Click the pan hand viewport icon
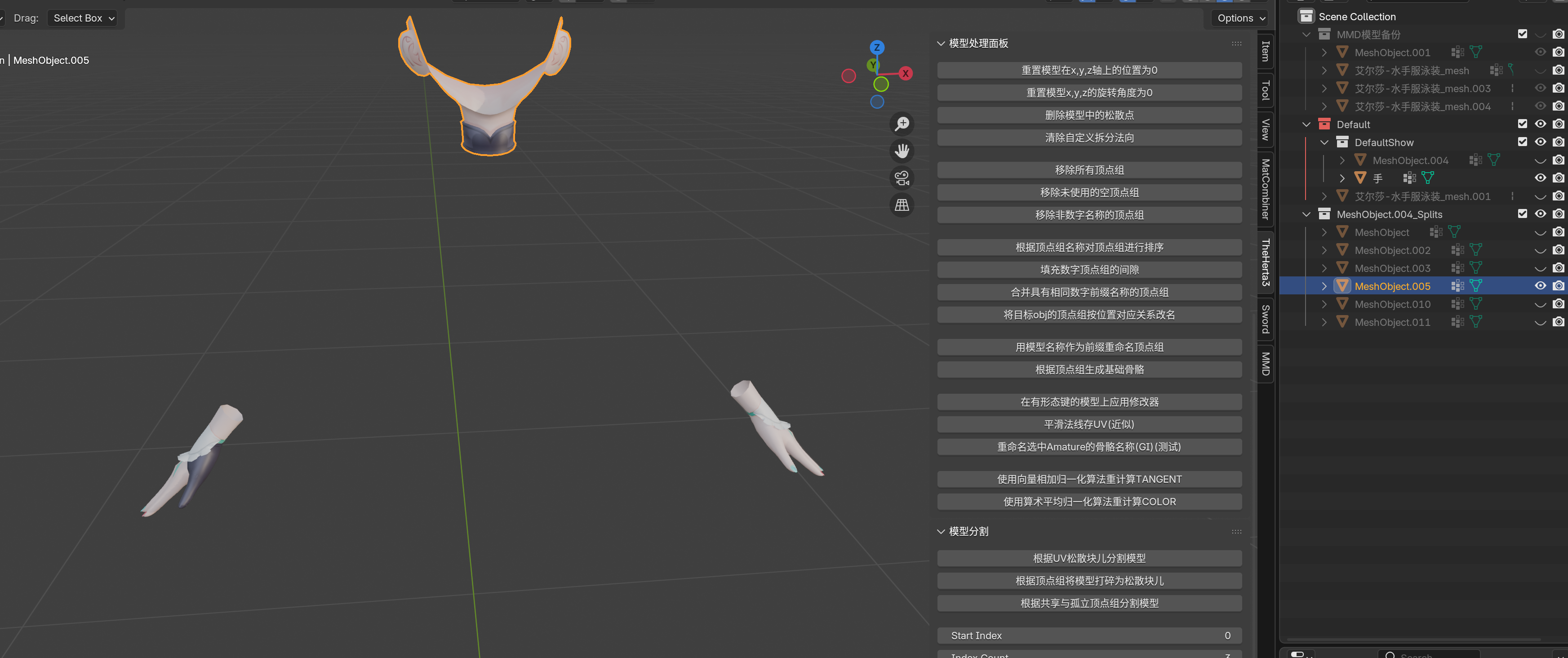 902,151
